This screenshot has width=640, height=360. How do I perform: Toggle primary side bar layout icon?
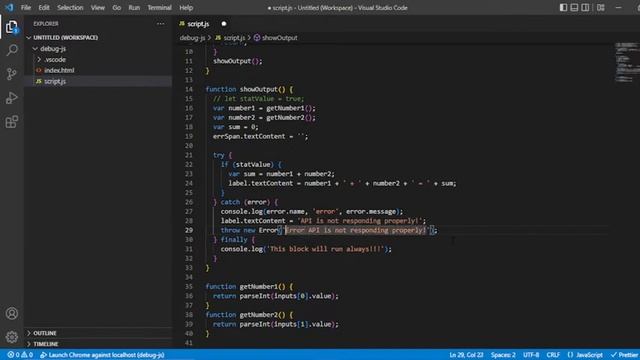[x=563, y=7]
